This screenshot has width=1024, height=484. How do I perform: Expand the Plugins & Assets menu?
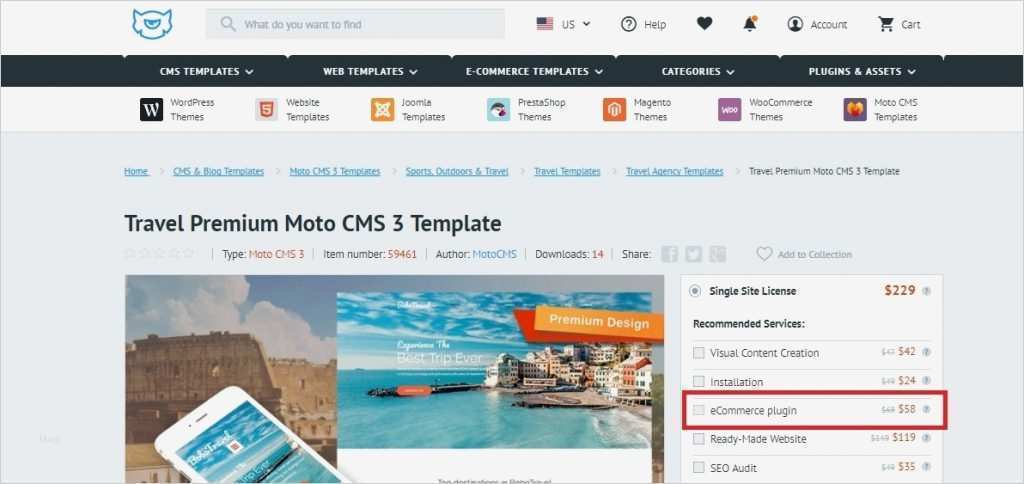pyautogui.click(x=862, y=71)
